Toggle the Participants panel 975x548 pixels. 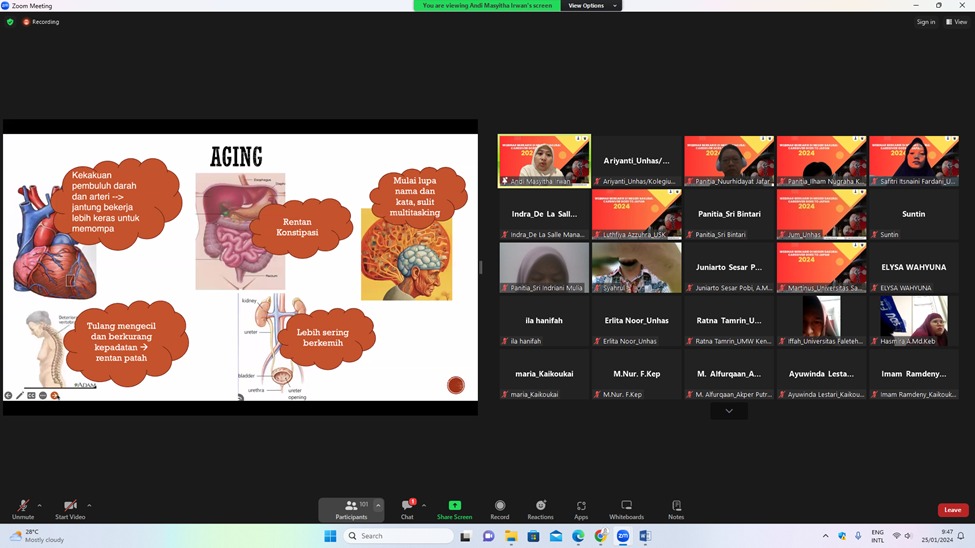coord(351,509)
